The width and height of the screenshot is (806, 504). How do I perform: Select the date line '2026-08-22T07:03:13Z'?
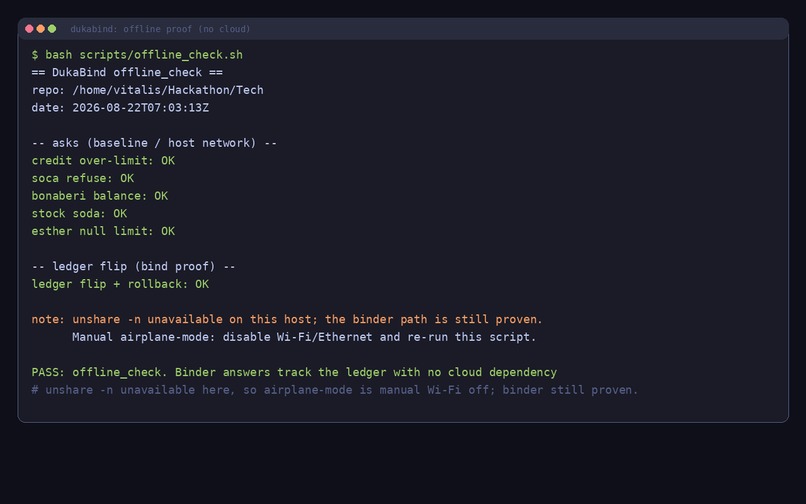tap(140, 107)
